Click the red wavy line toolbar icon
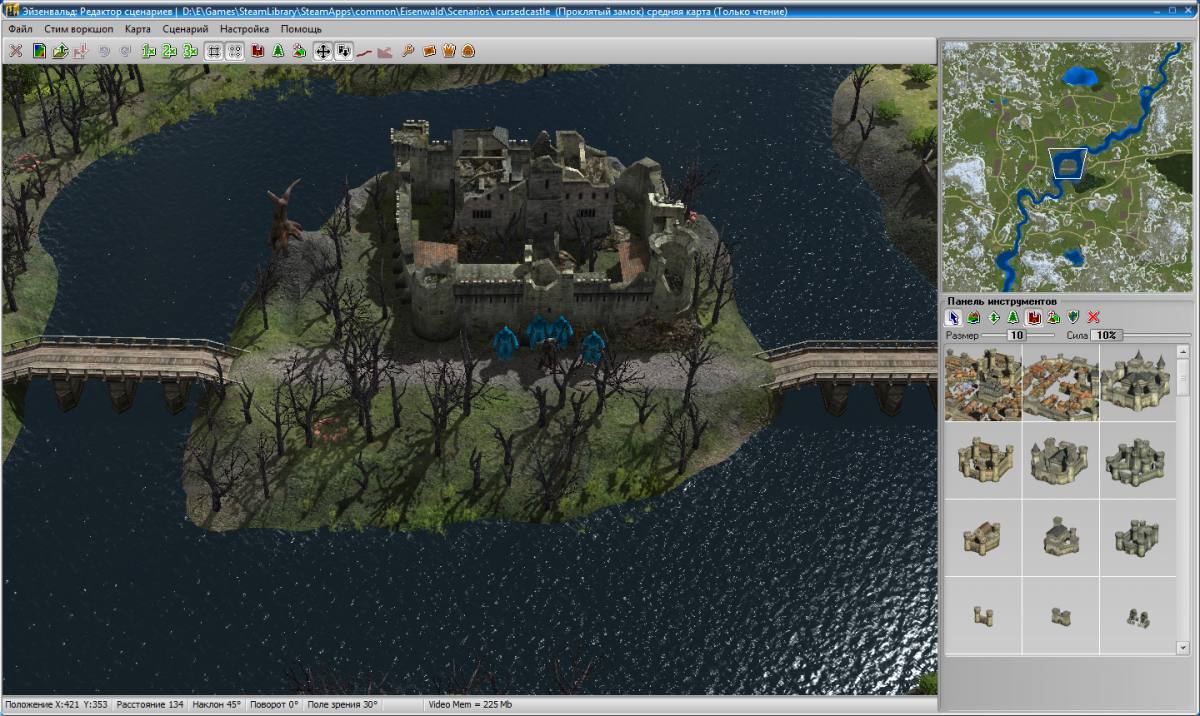The image size is (1200, 716). tap(364, 51)
